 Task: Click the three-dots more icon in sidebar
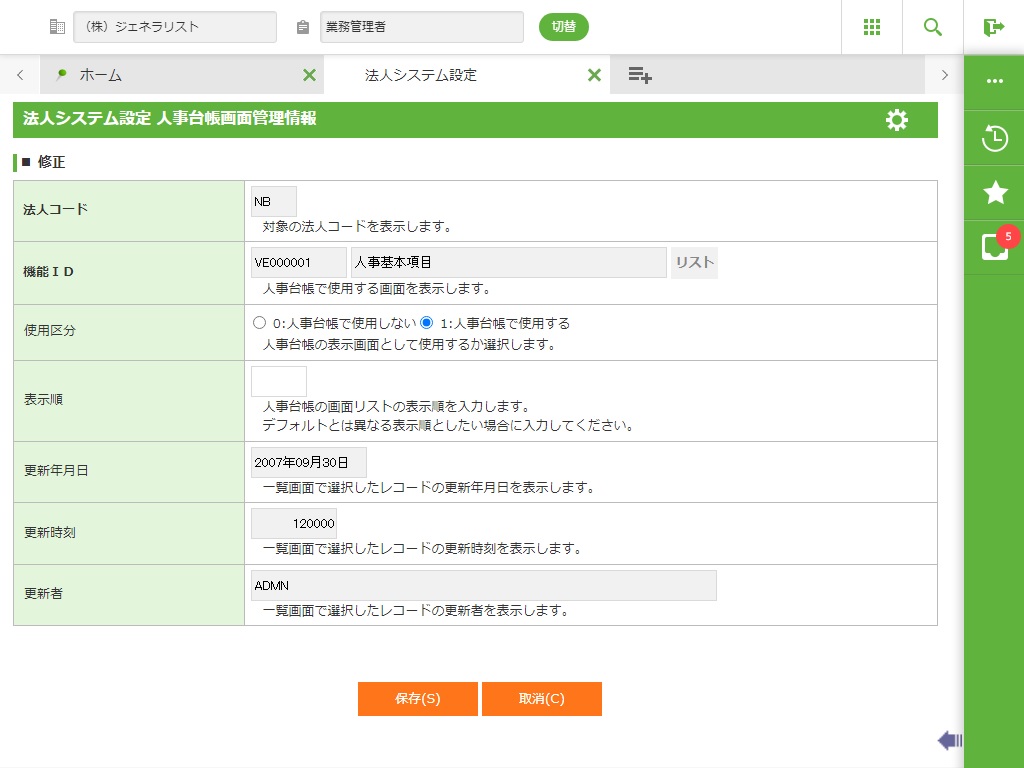click(x=994, y=82)
